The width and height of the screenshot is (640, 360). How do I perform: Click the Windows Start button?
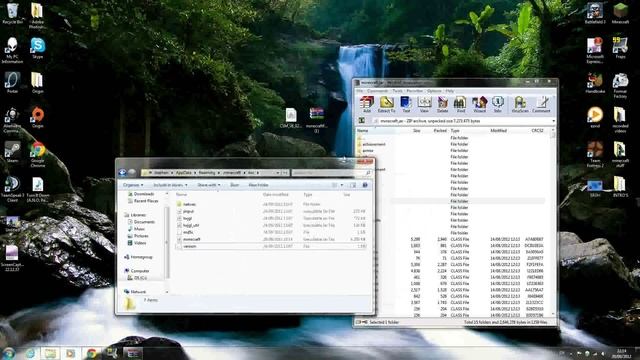9,353
